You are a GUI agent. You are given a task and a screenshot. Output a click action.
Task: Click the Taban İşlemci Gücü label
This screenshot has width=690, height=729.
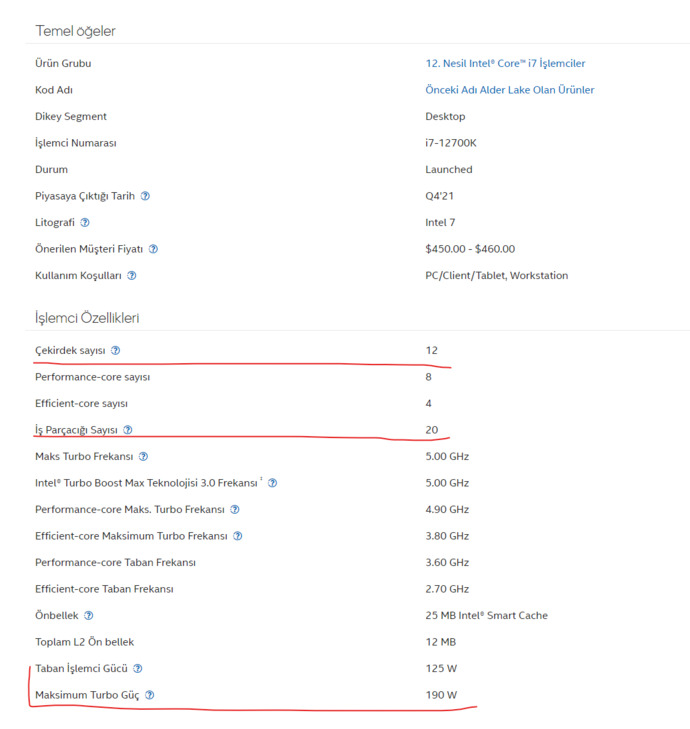pos(81,668)
